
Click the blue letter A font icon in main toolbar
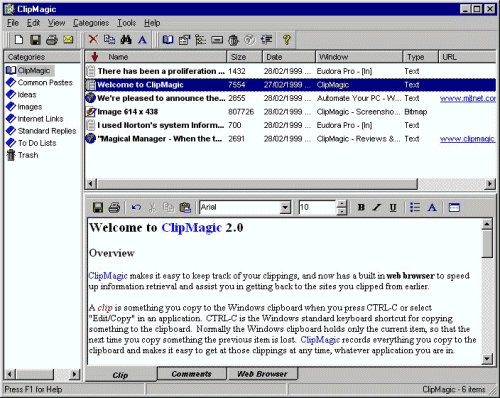tap(142, 40)
